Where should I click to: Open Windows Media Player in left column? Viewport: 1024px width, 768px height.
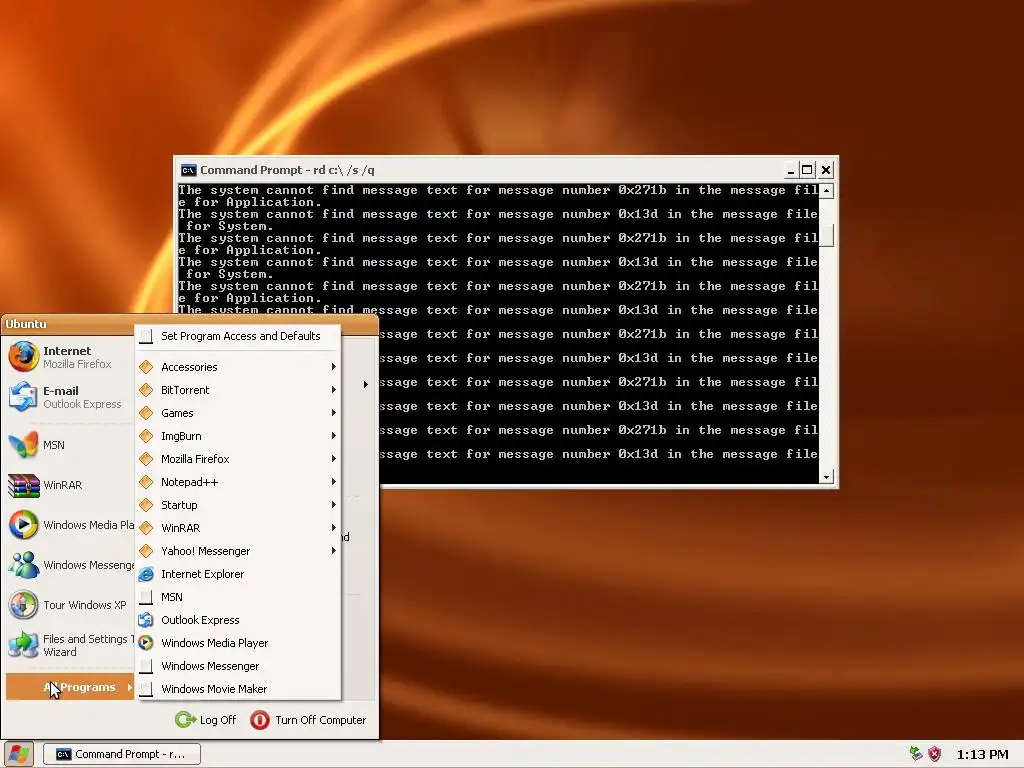pos(69,525)
